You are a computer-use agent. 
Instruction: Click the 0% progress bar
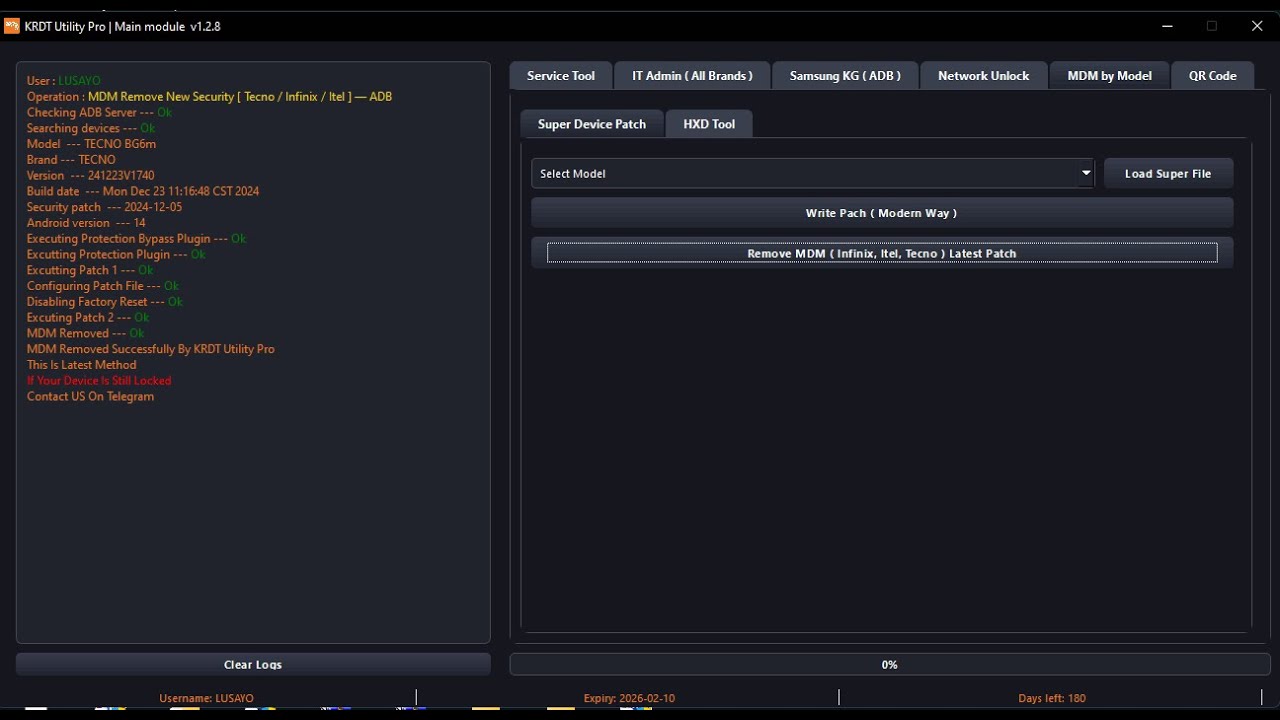pos(890,664)
